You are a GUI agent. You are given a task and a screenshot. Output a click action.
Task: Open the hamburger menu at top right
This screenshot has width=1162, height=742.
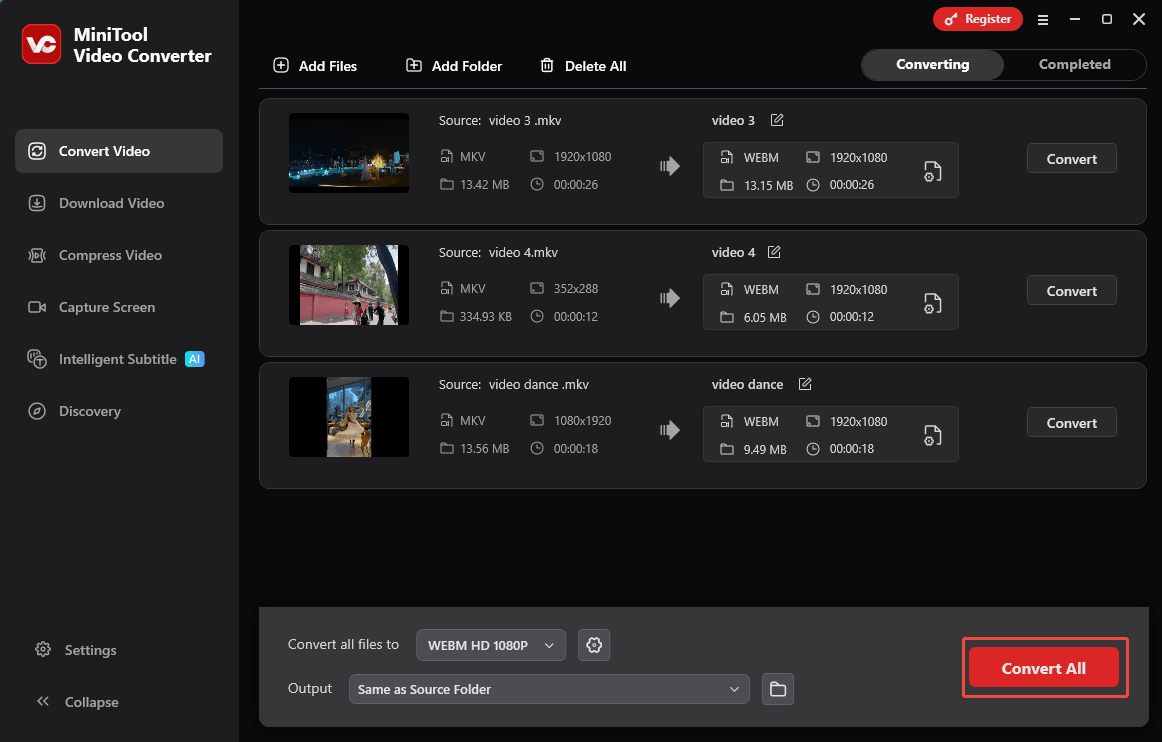coord(1043,19)
